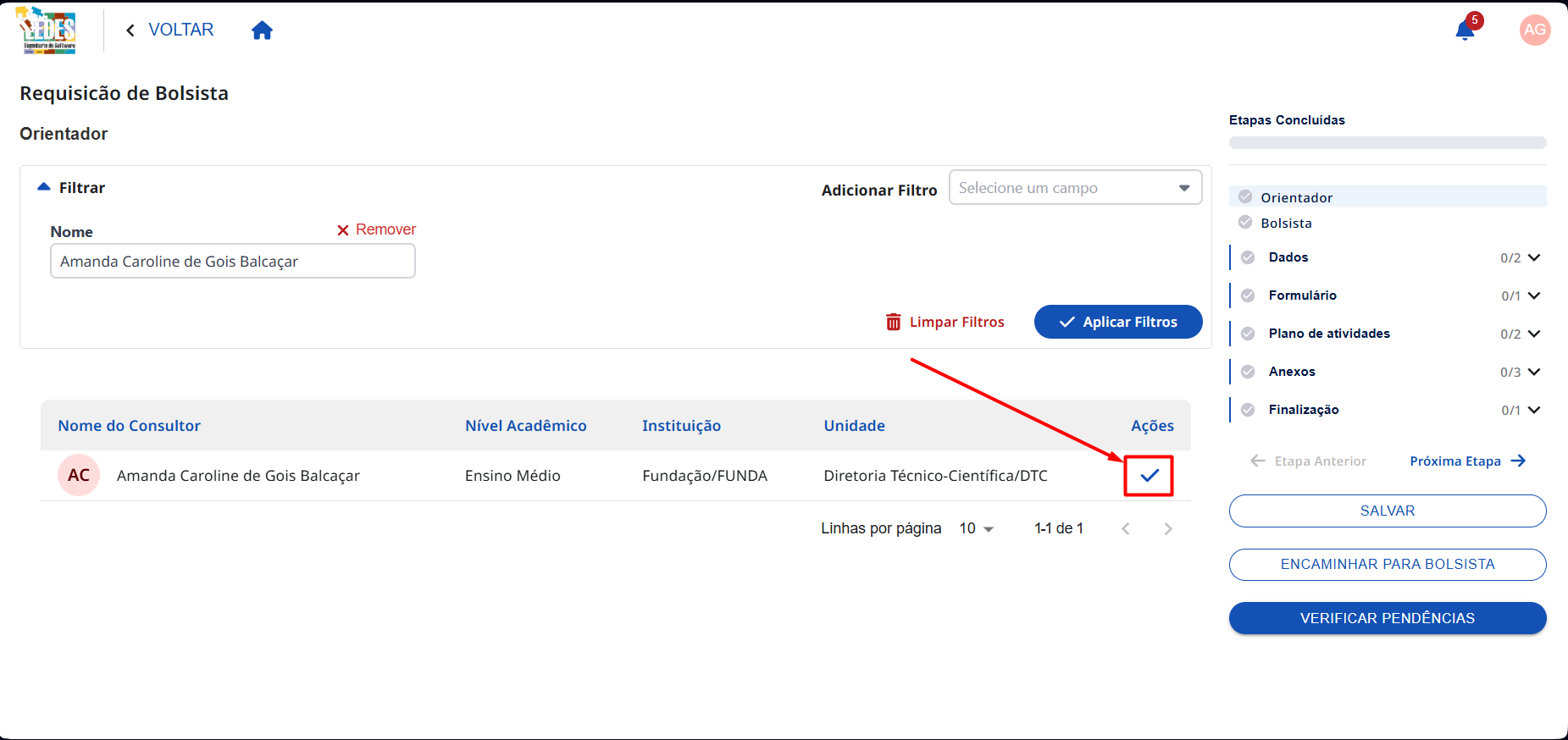Image resolution: width=1568 pixels, height=740 pixels.
Task: Select the Orientador step
Action: pos(1388,196)
